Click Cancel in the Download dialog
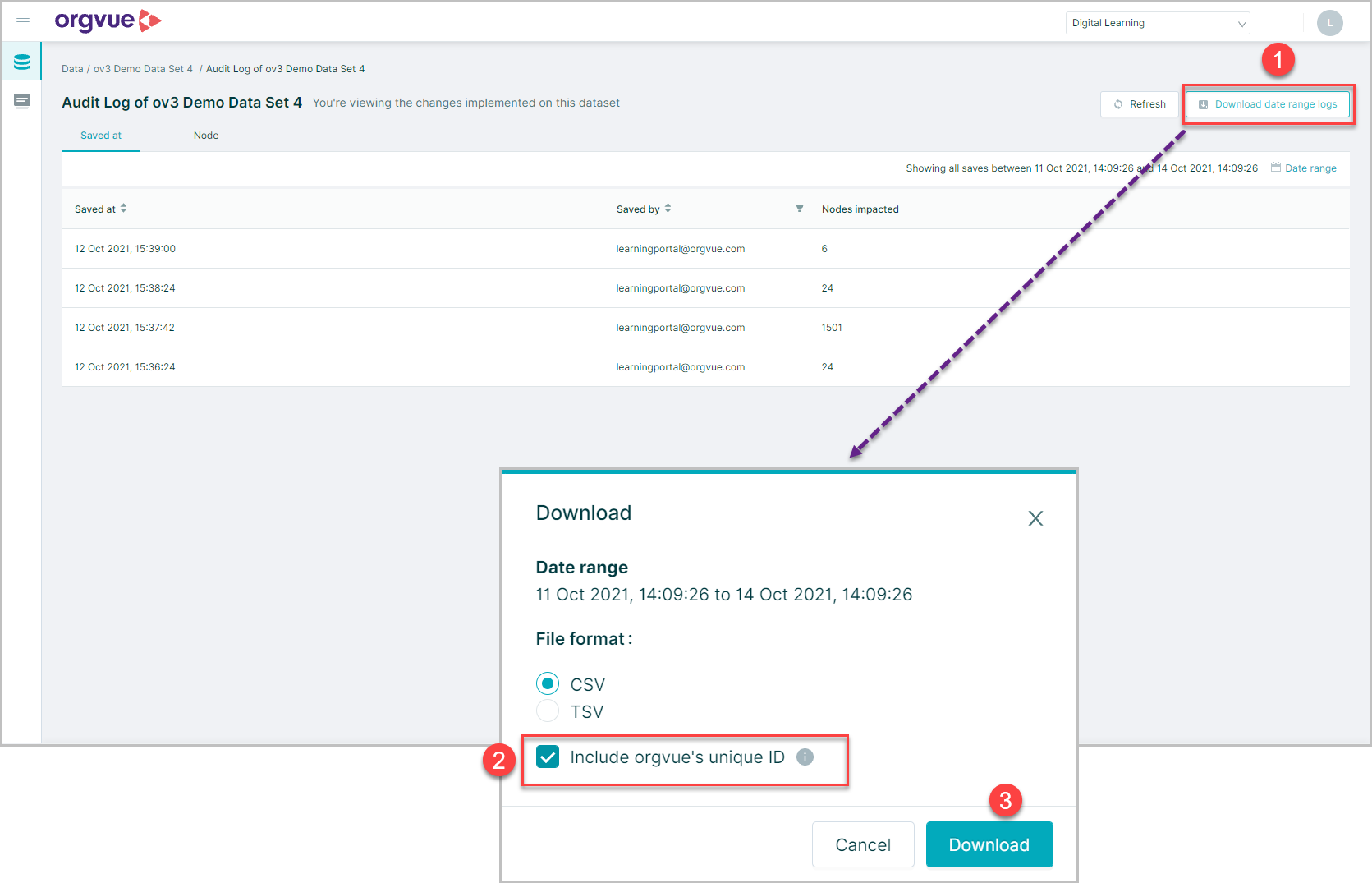 click(863, 844)
